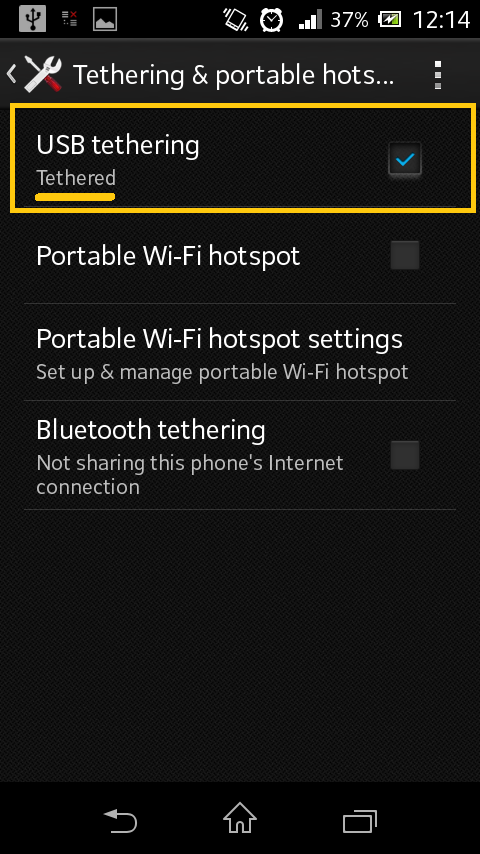The height and width of the screenshot is (854, 480).
Task: Tap the battery charging icon
Action: (390, 20)
